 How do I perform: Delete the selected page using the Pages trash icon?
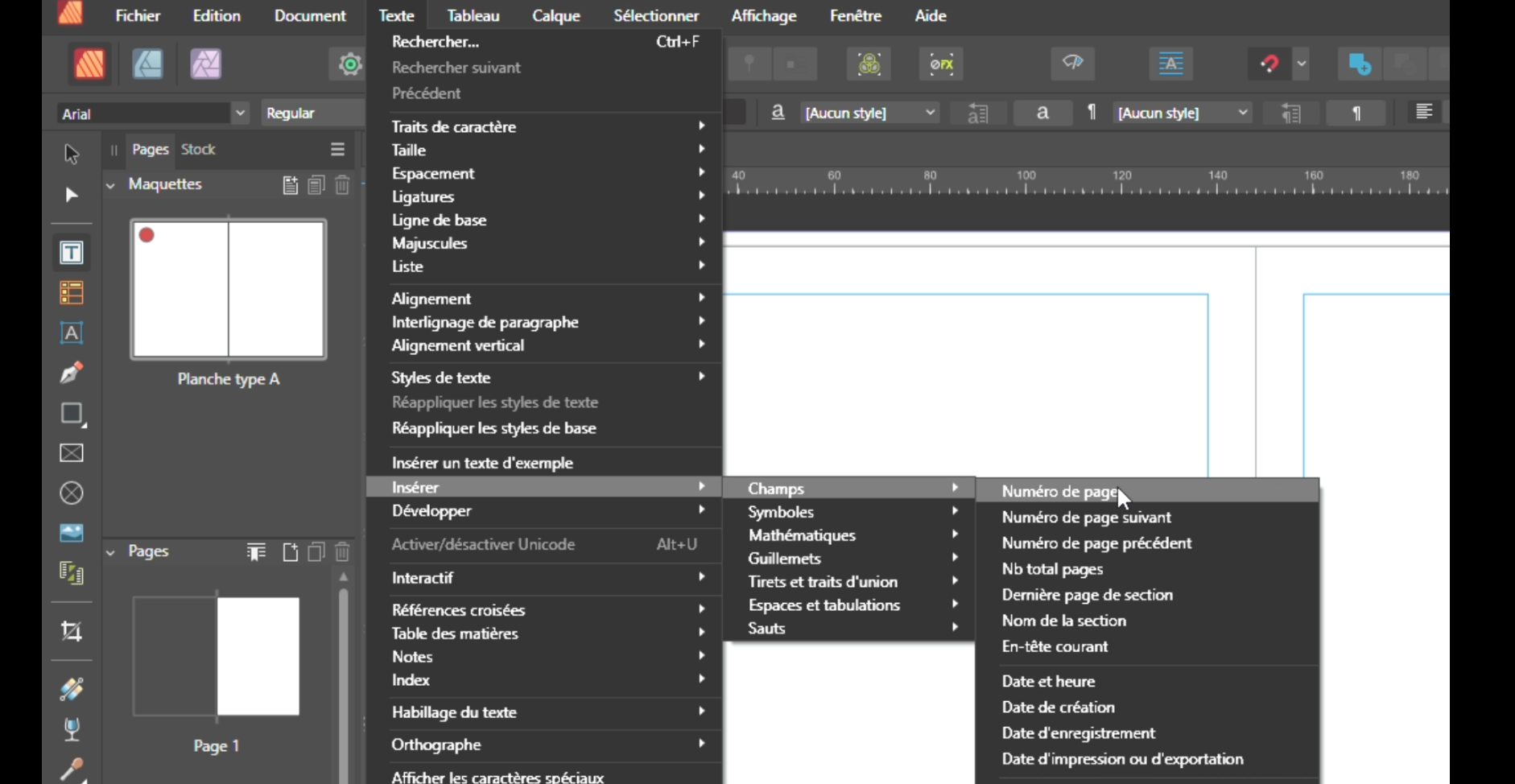pyautogui.click(x=342, y=552)
